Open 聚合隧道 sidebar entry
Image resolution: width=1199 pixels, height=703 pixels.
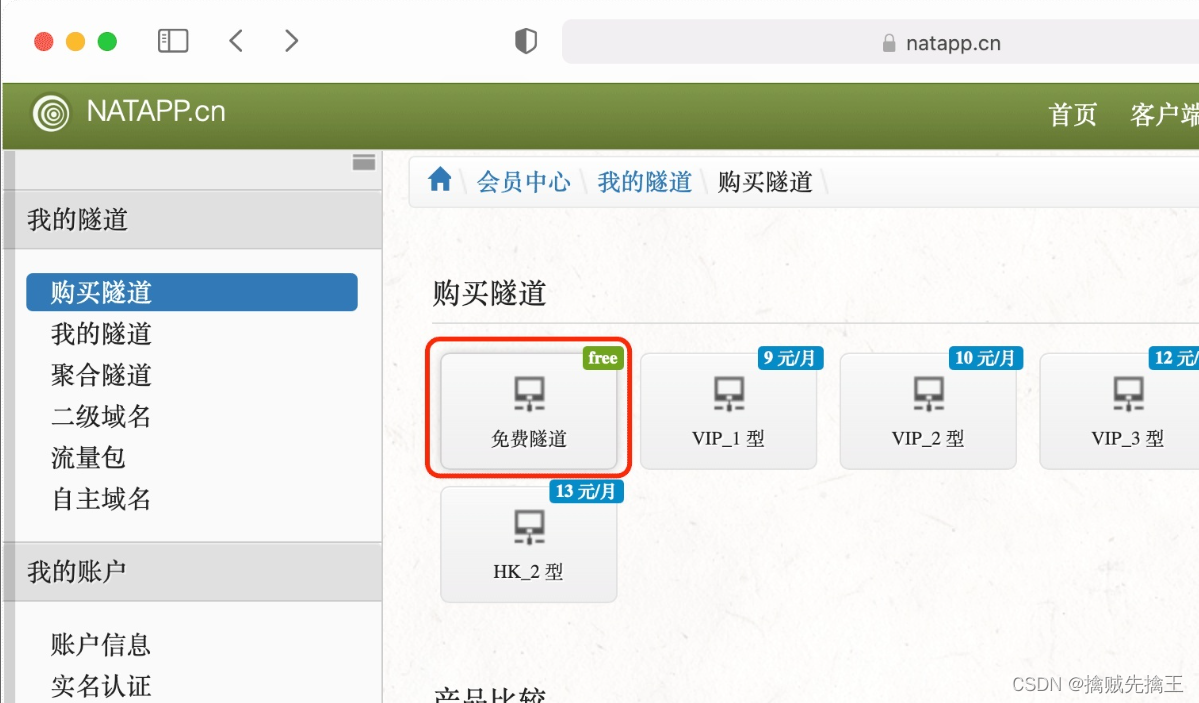(x=102, y=375)
